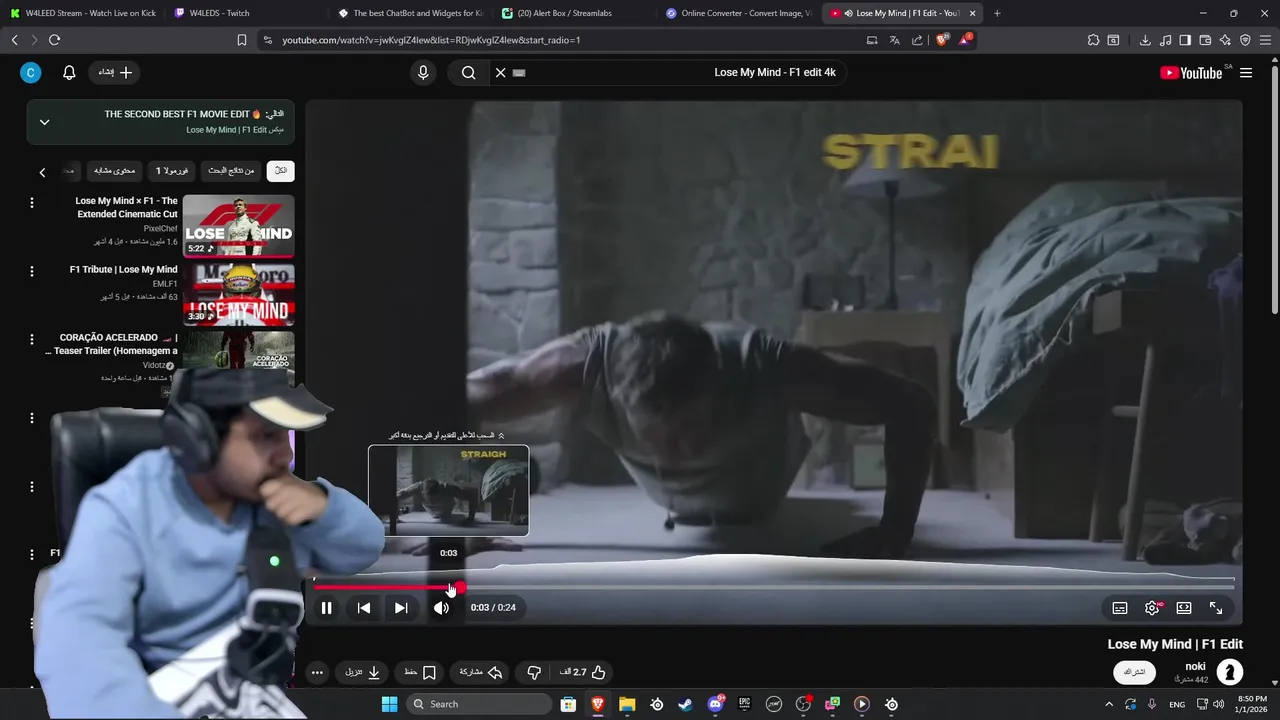Clear the YouTube search box with X
Image resolution: width=1280 pixels, height=720 pixels.
tap(501, 73)
